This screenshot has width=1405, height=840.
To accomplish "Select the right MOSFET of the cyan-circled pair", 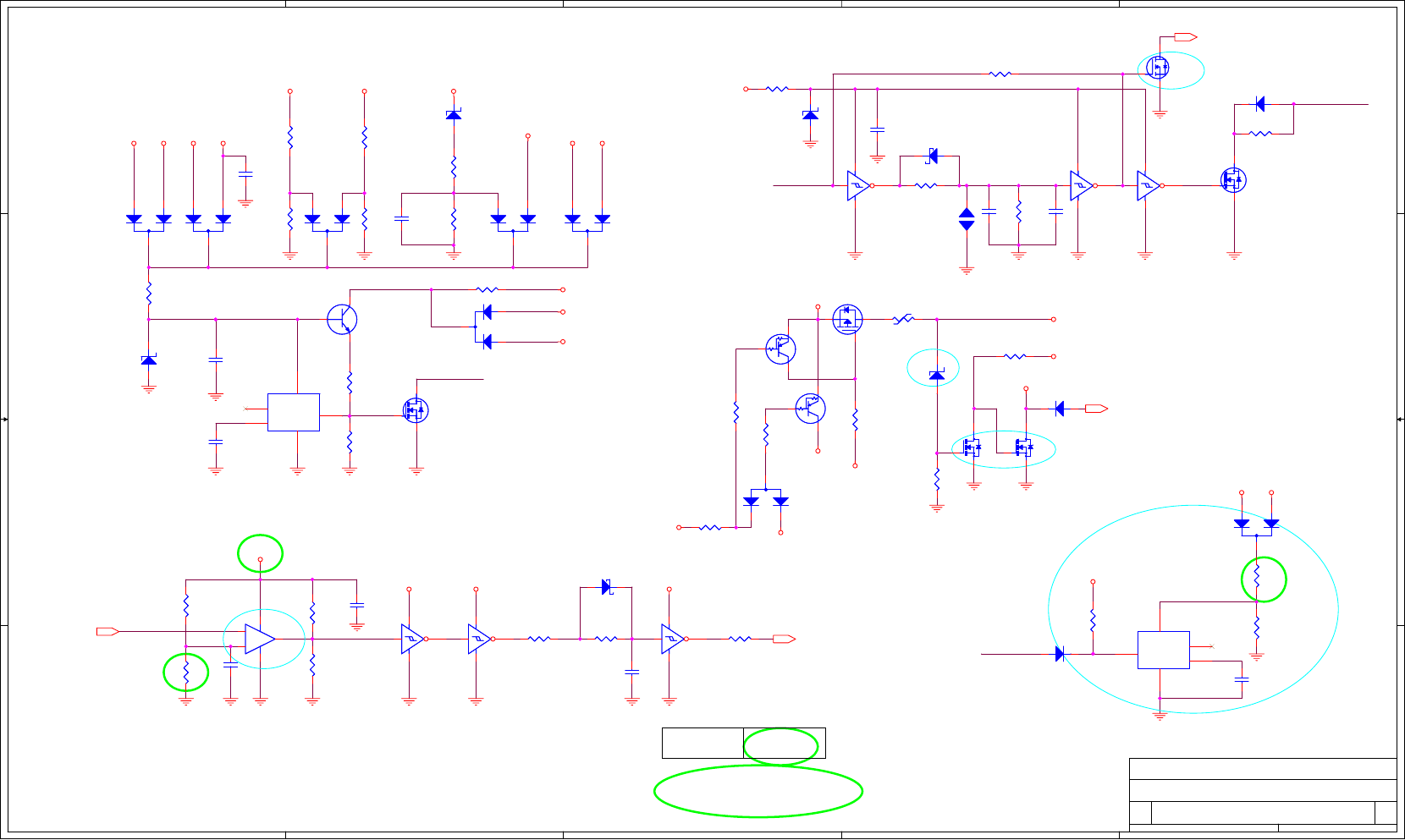I will click(1024, 447).
